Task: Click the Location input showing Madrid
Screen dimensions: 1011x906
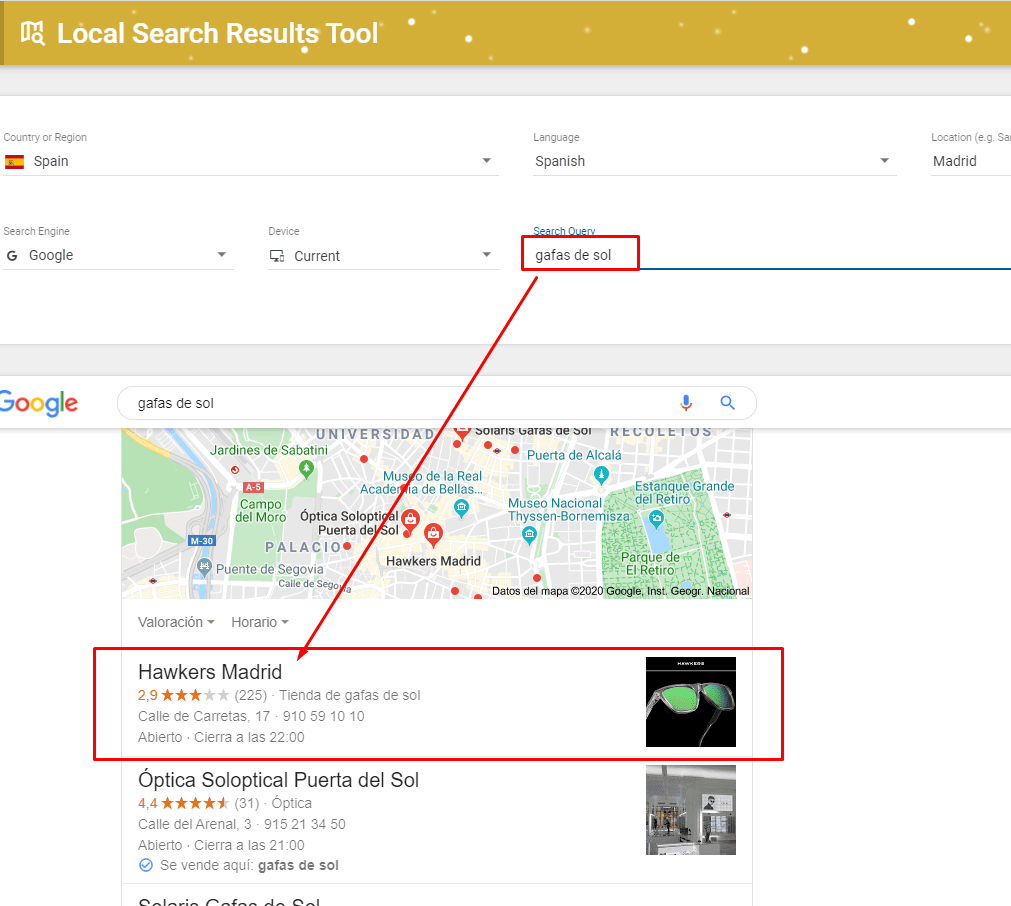Action: click(x=971, y=161)
